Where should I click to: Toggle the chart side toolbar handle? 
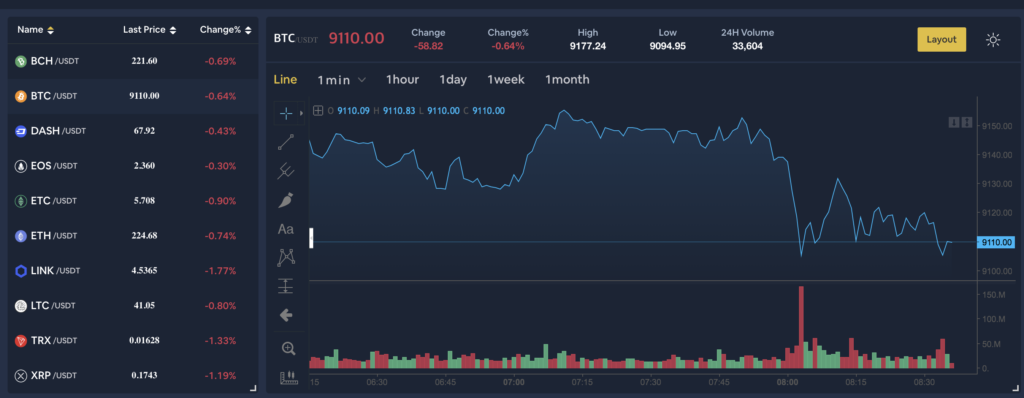[312, 238]
